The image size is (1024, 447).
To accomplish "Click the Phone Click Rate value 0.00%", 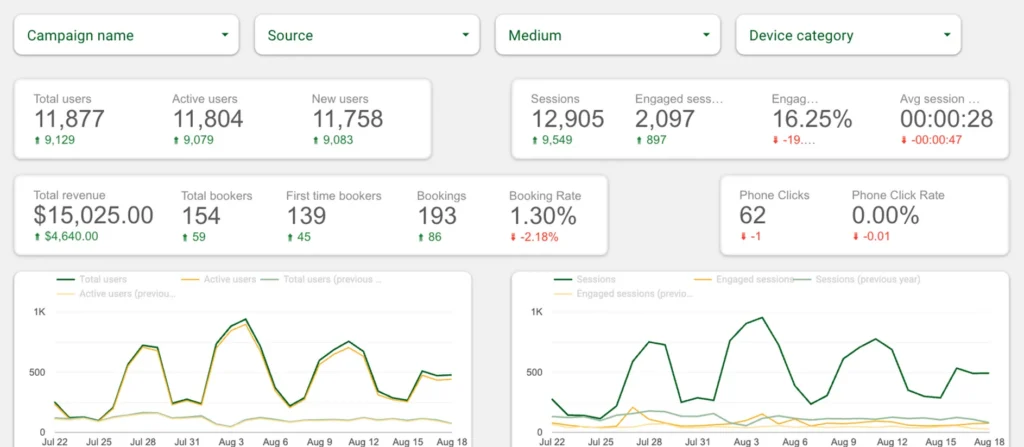I will coord(886,215).
